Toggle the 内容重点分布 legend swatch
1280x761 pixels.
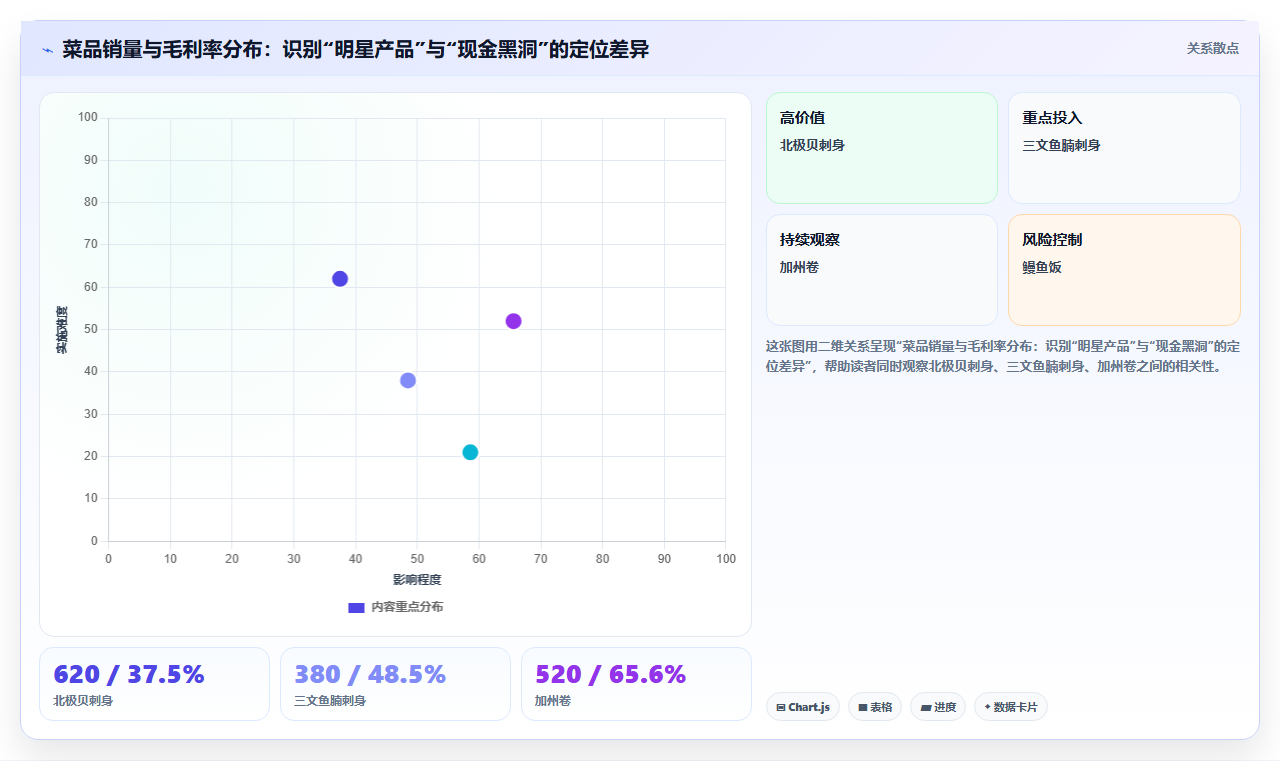pyautogui.click(x=356, y=607)
